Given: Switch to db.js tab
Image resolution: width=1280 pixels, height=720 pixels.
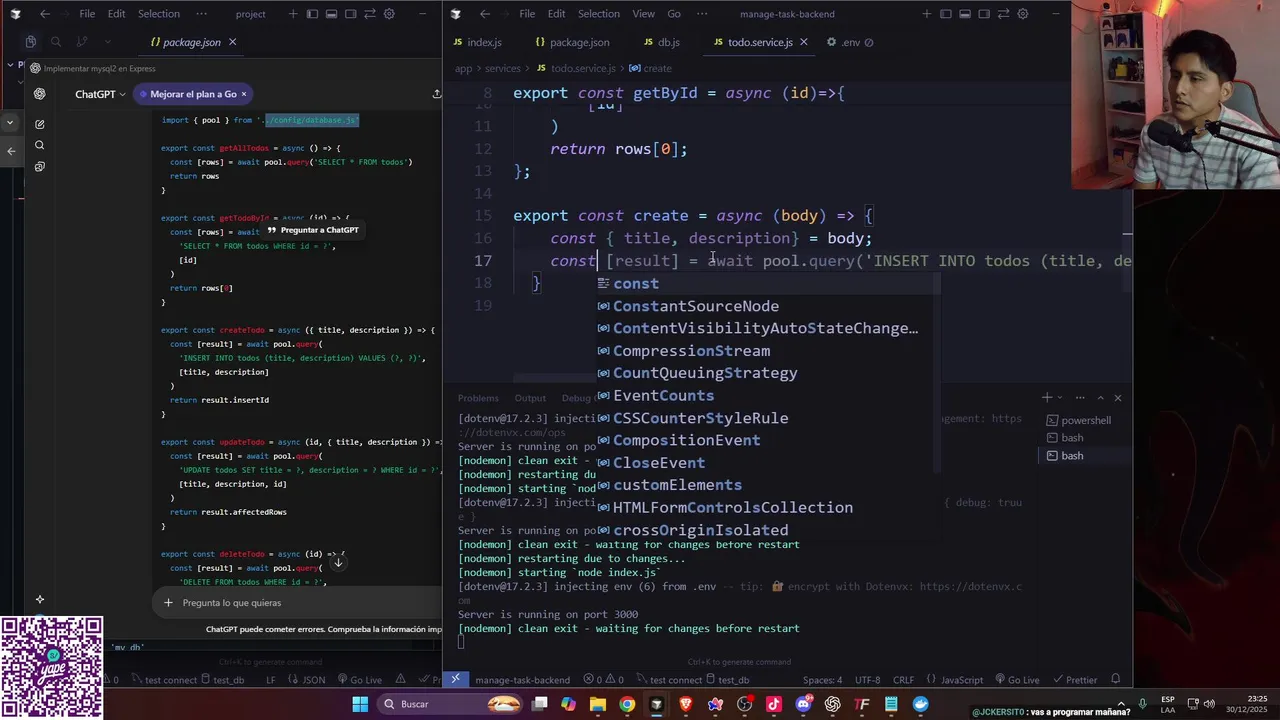Looking at the screenshot, I should tap(660, 42).
